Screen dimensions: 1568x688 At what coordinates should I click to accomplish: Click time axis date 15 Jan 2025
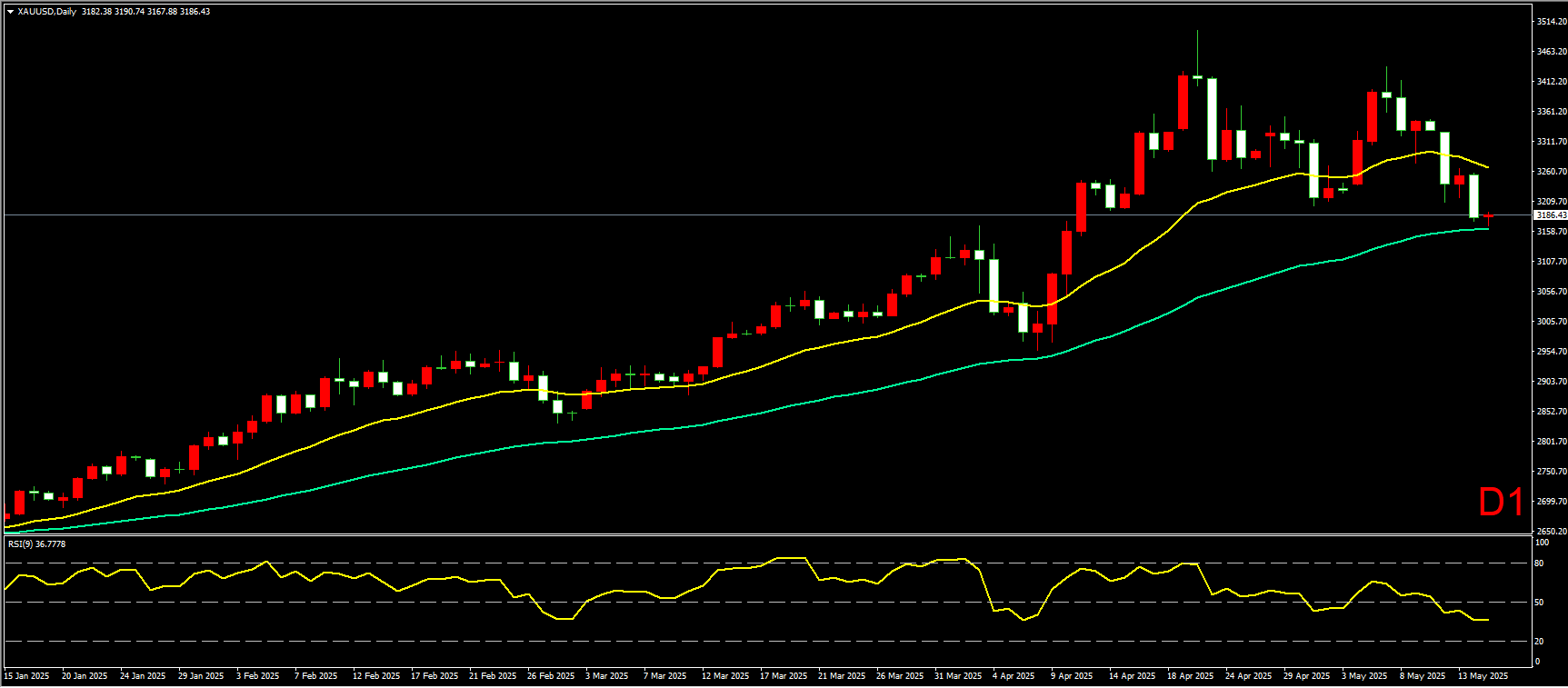tap(26, 676)
